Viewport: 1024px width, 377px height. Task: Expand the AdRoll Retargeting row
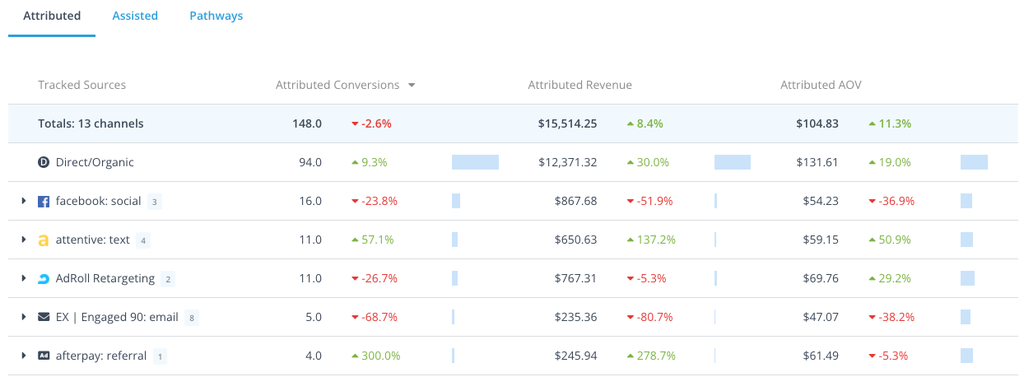[x=24, y=278]
